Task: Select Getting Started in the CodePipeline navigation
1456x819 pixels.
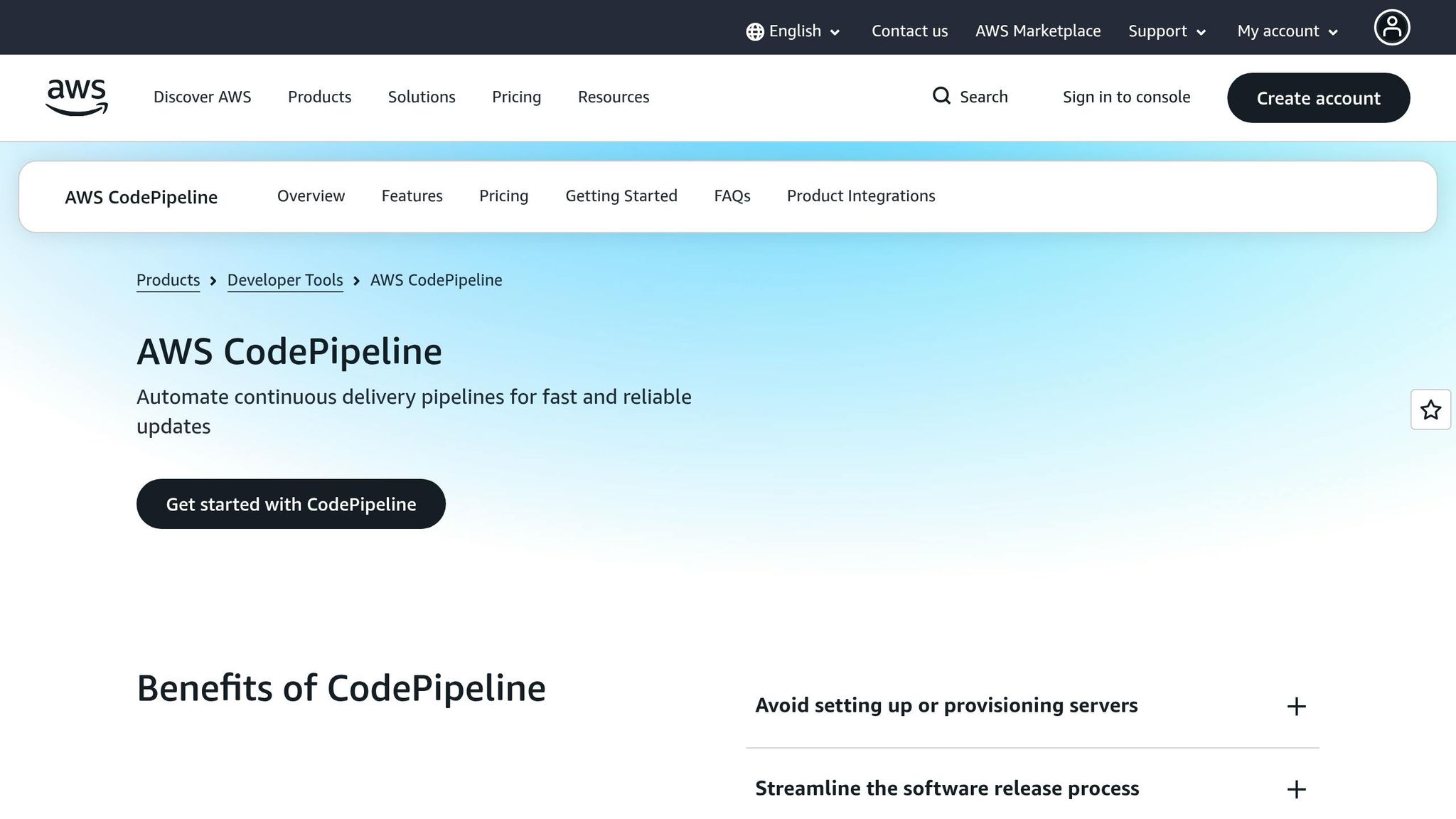Action: [x=621, y=196]
